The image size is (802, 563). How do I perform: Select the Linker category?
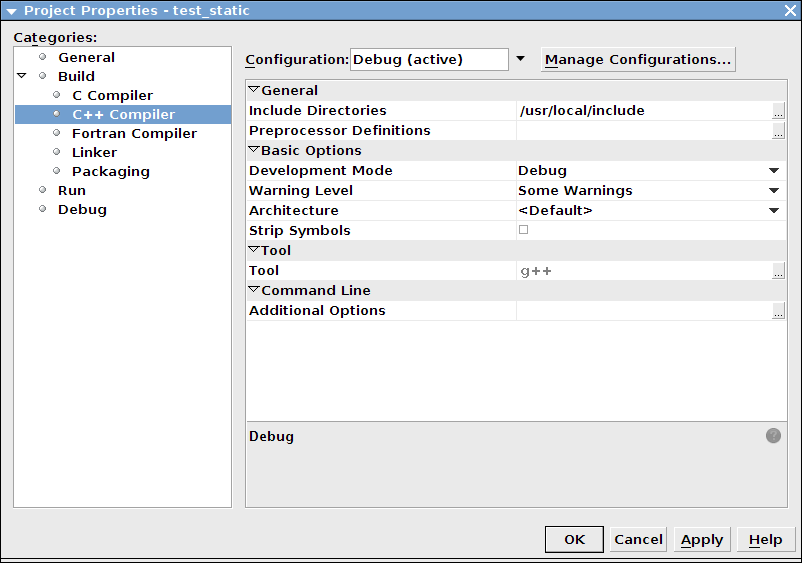coord(94,152)
